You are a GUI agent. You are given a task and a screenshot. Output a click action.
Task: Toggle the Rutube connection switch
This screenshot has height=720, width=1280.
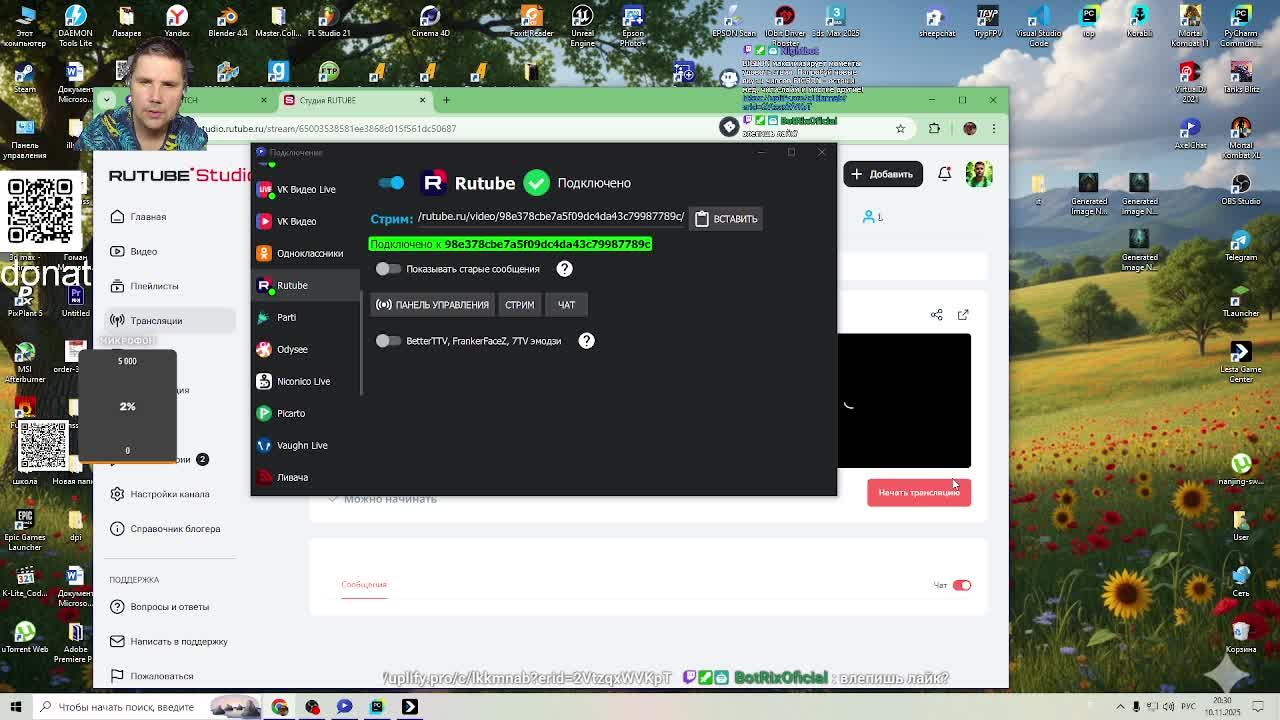[x=391, y=183]
